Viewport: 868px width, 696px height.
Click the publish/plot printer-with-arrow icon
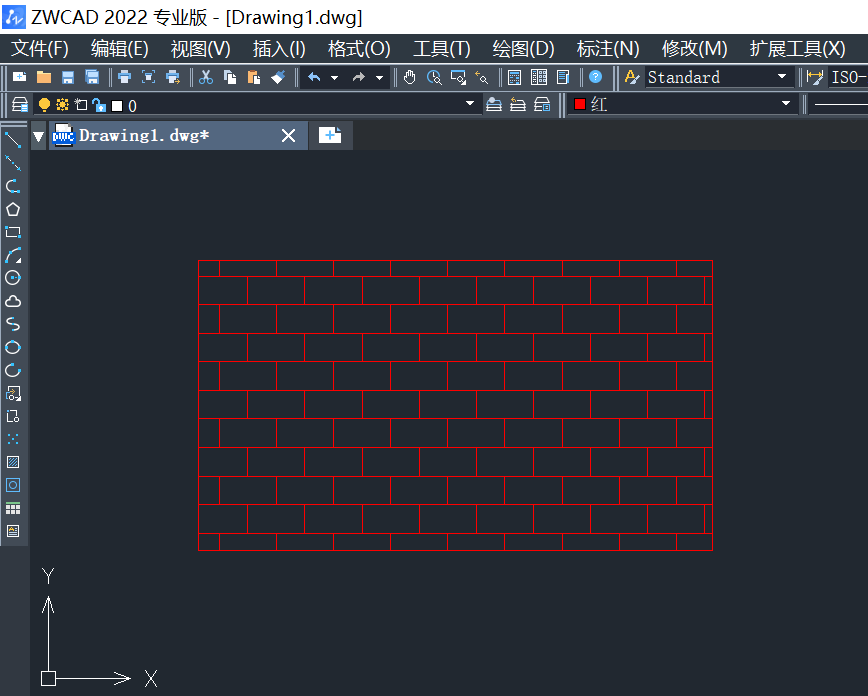point(173,77)
